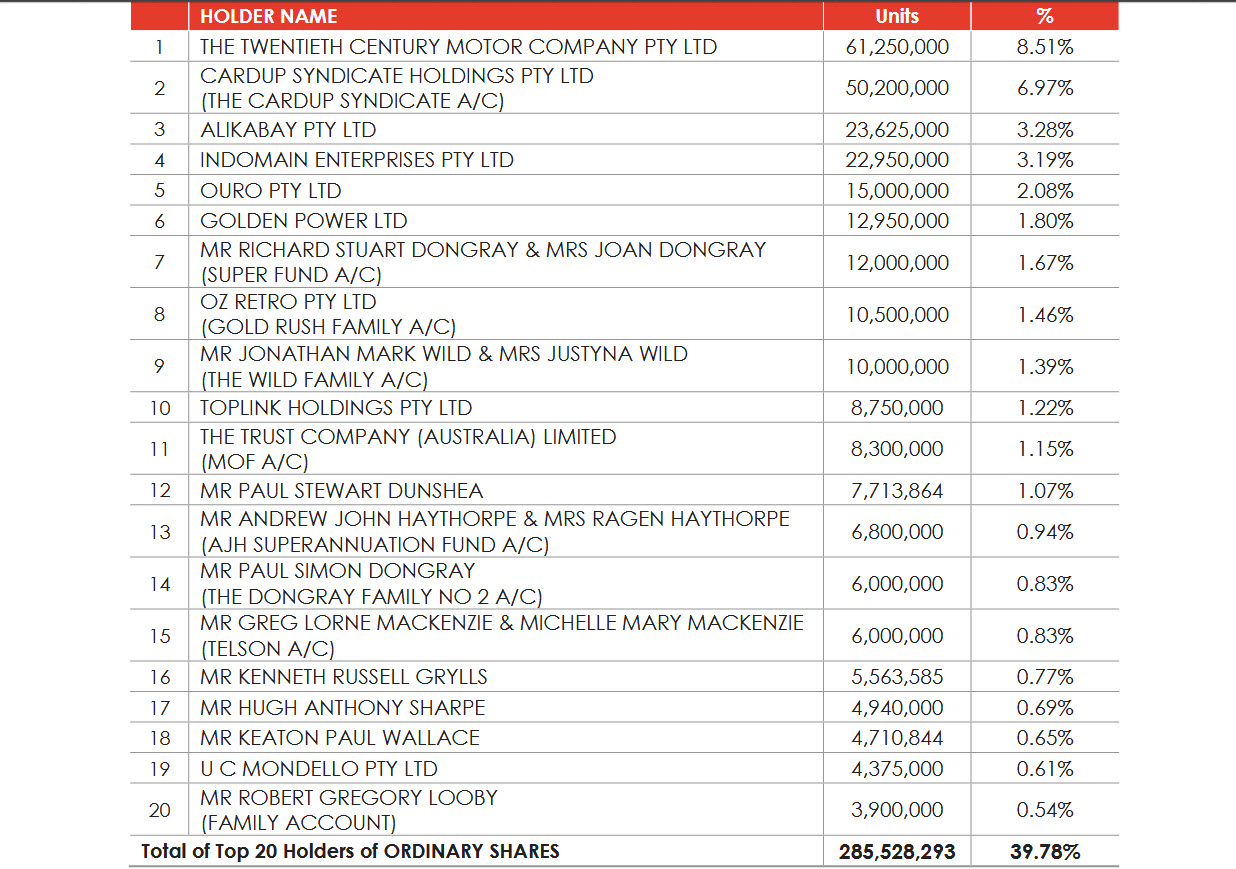Viewport: 1236px width, 869px height.
Task: Click units value 8,300,000
Action: pyautogui.click(x=897, y=449)
